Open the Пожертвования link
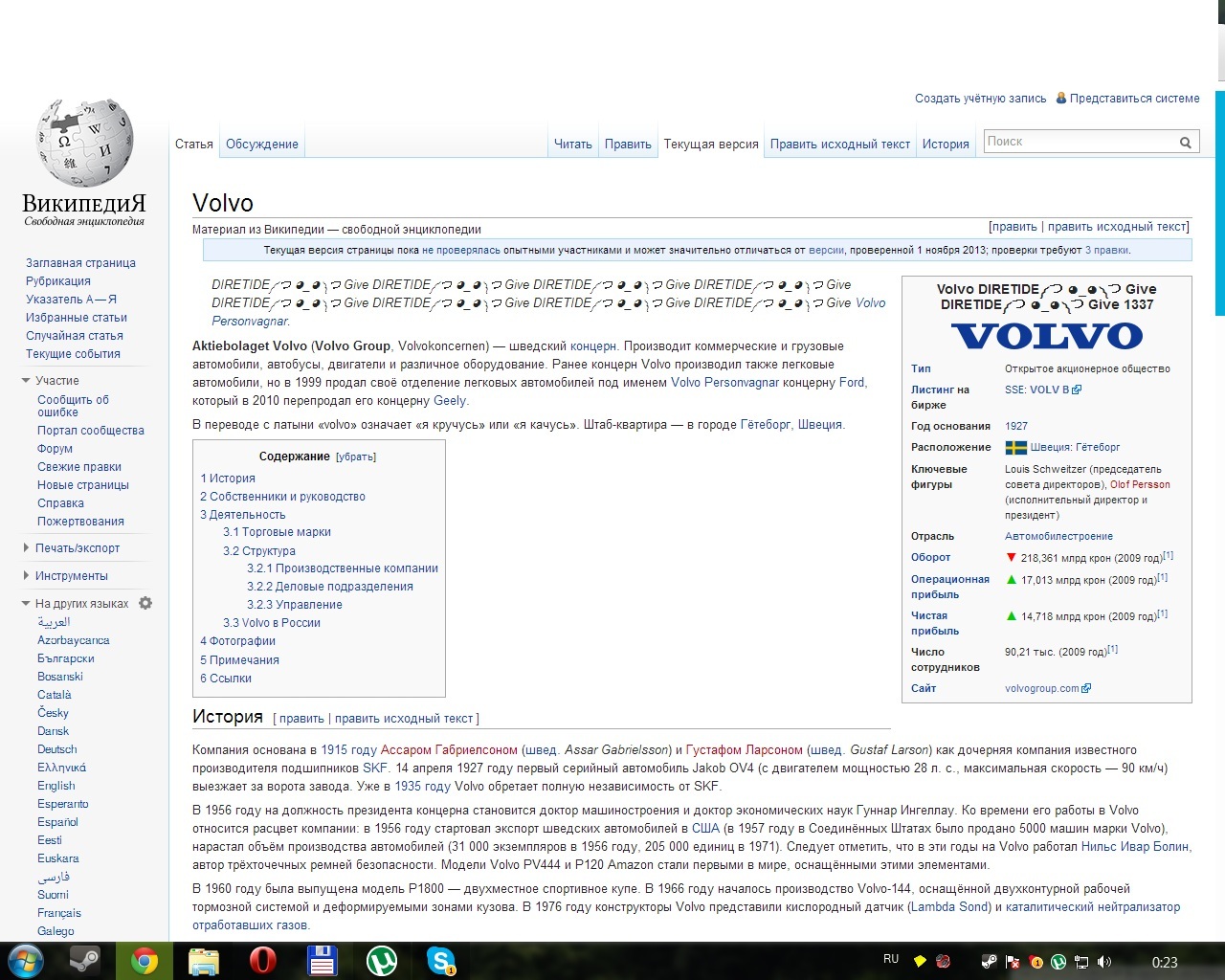1225x980 pixels. coord(80,522)
